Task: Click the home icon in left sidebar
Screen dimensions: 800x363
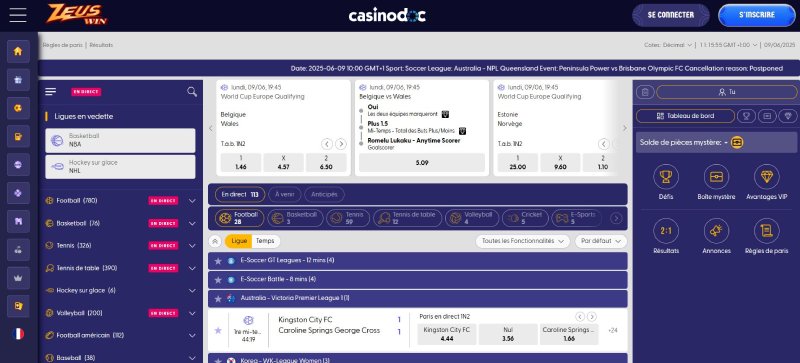Action: coord(18,51)
